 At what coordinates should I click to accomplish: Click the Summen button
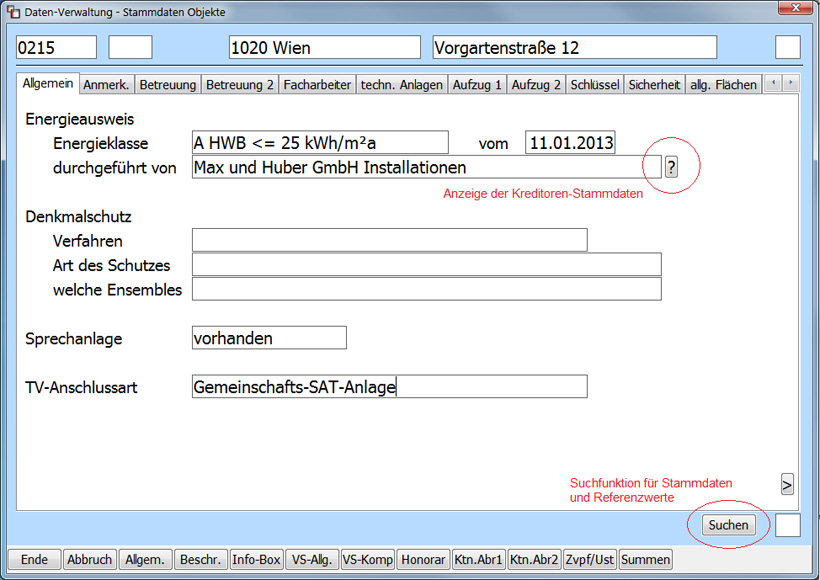[645, 560]
